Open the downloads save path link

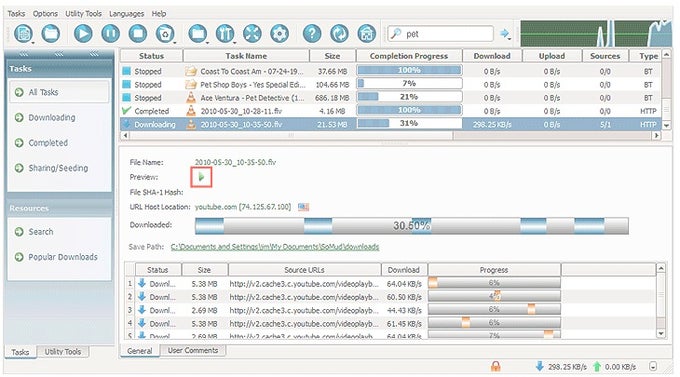point(275,247)
